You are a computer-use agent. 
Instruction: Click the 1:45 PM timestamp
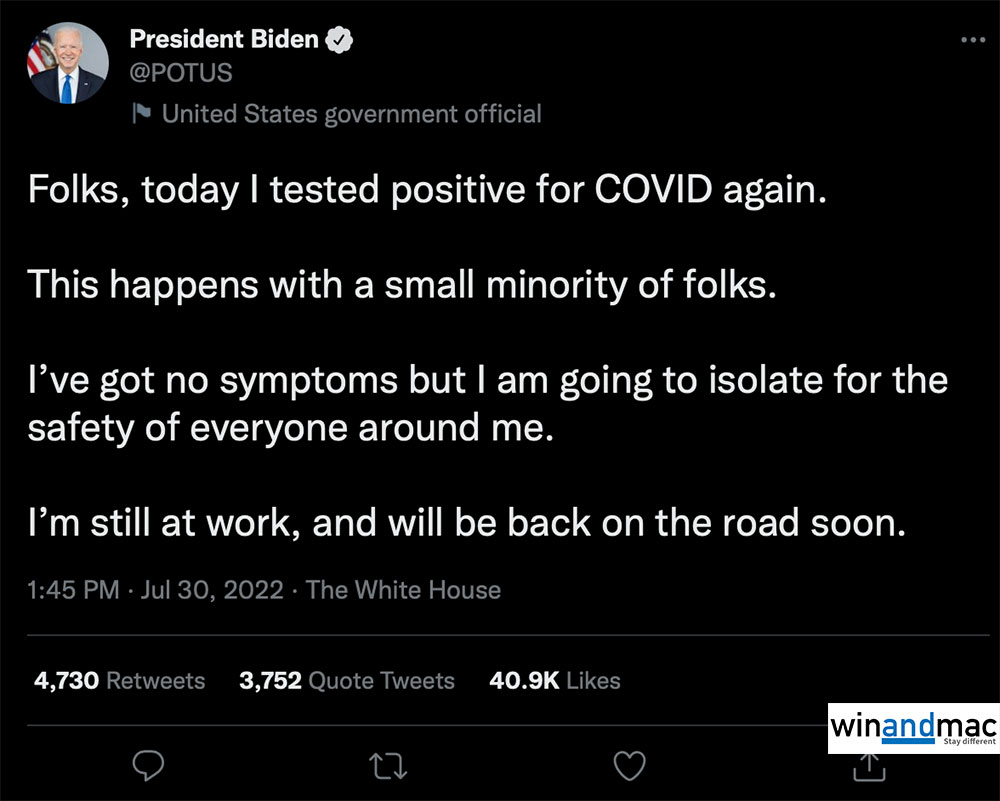pyautogui.click(x=75, y=590)
